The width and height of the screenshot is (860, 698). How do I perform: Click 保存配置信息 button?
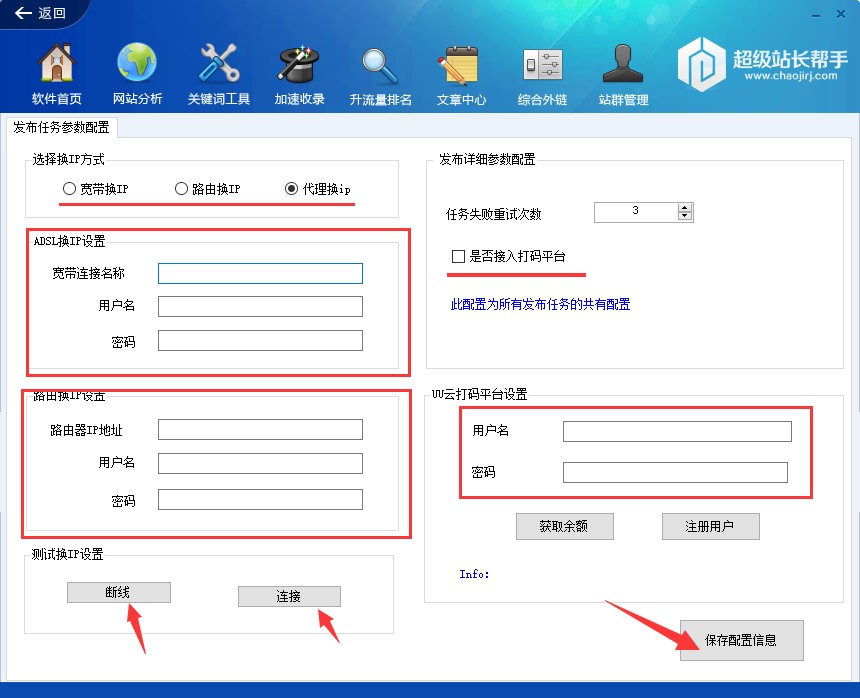coord(742,640)
